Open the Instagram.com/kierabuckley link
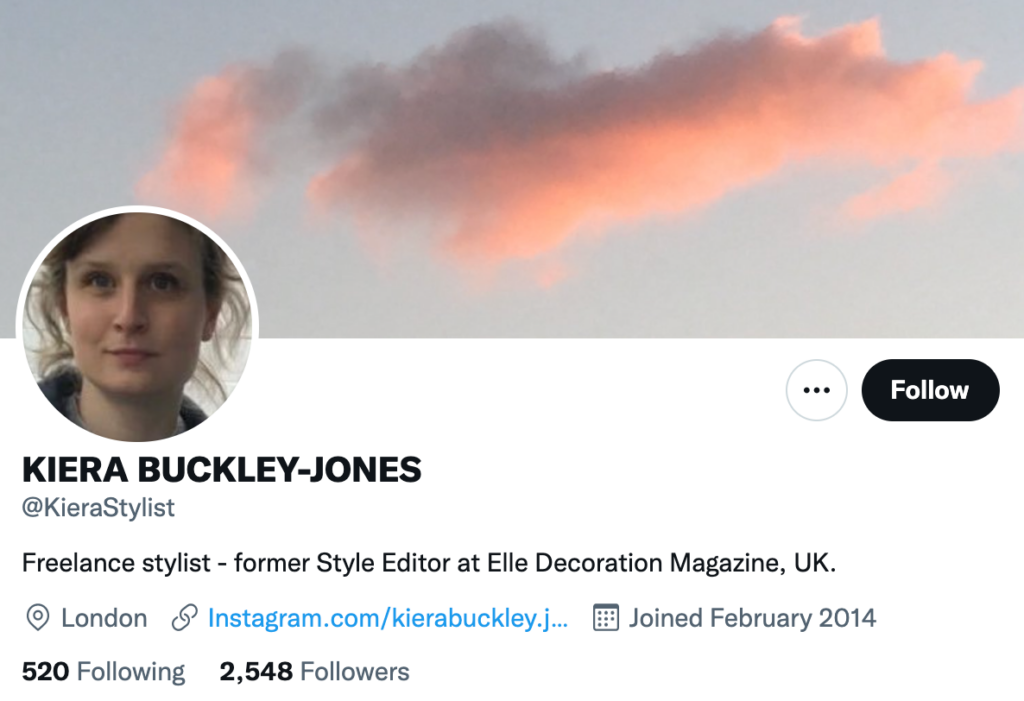1024x701 pixels. pyautogui.click(x=388, y=618)
